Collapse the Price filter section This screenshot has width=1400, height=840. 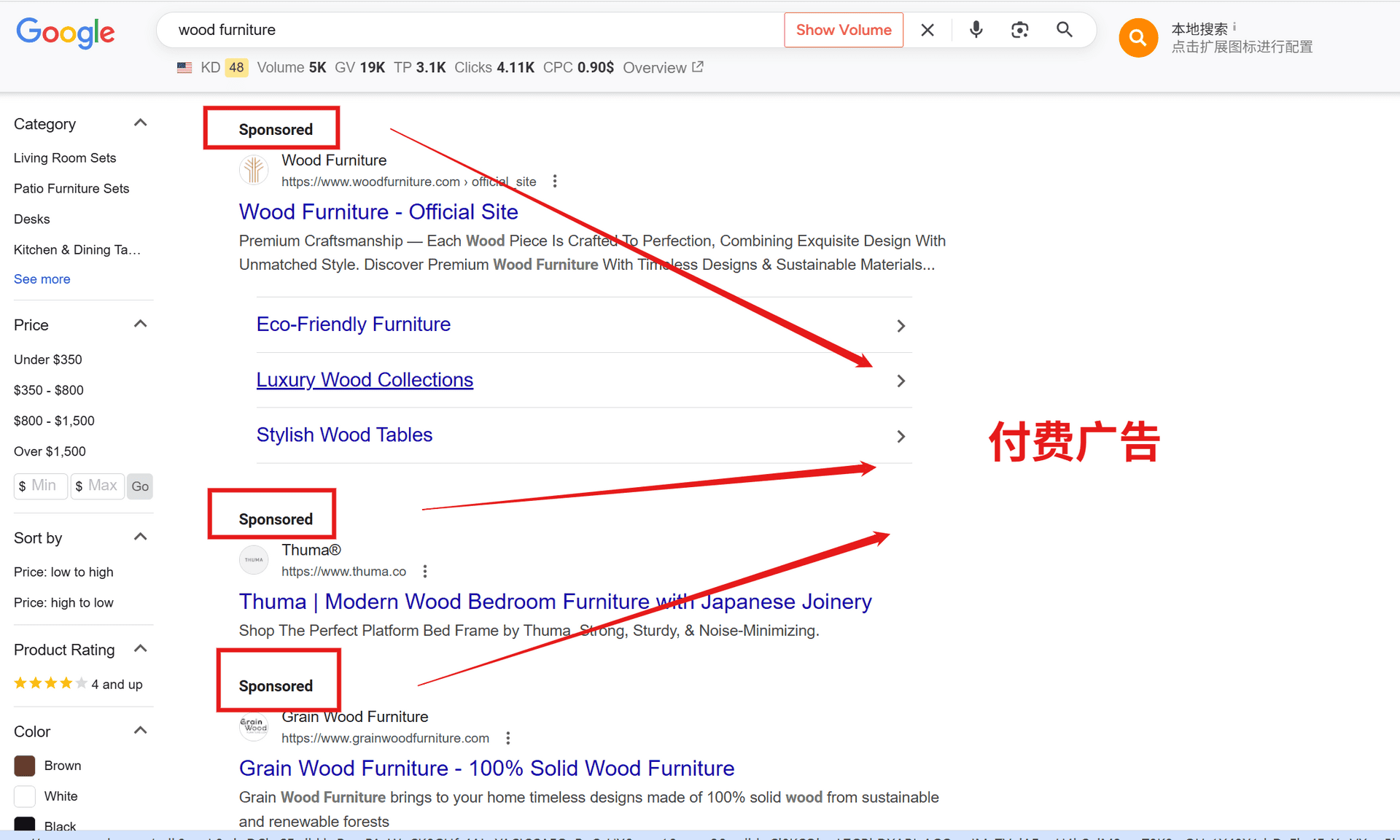point(141,324)
